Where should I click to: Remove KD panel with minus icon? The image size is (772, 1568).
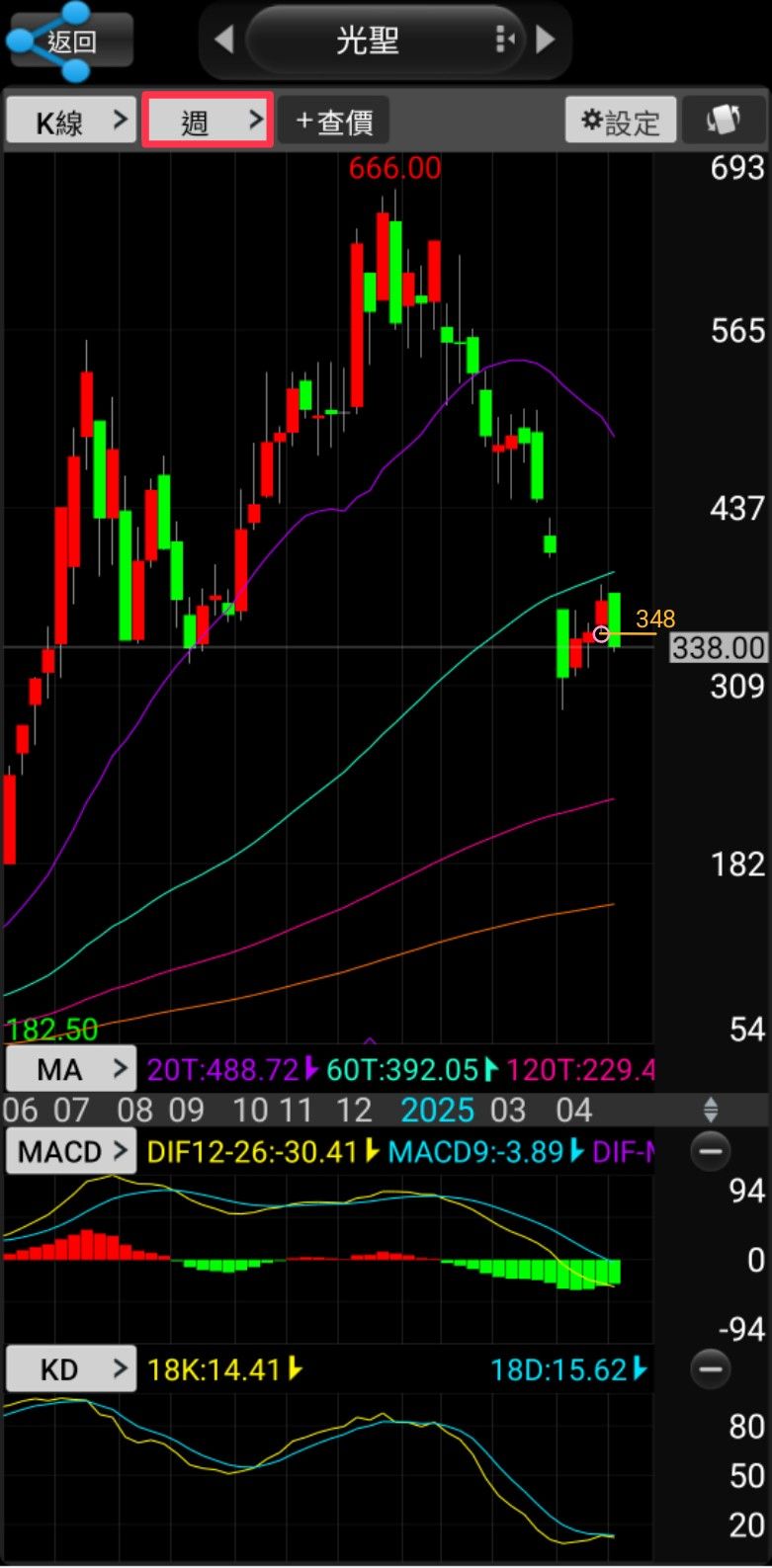[x=710, y=1369]
